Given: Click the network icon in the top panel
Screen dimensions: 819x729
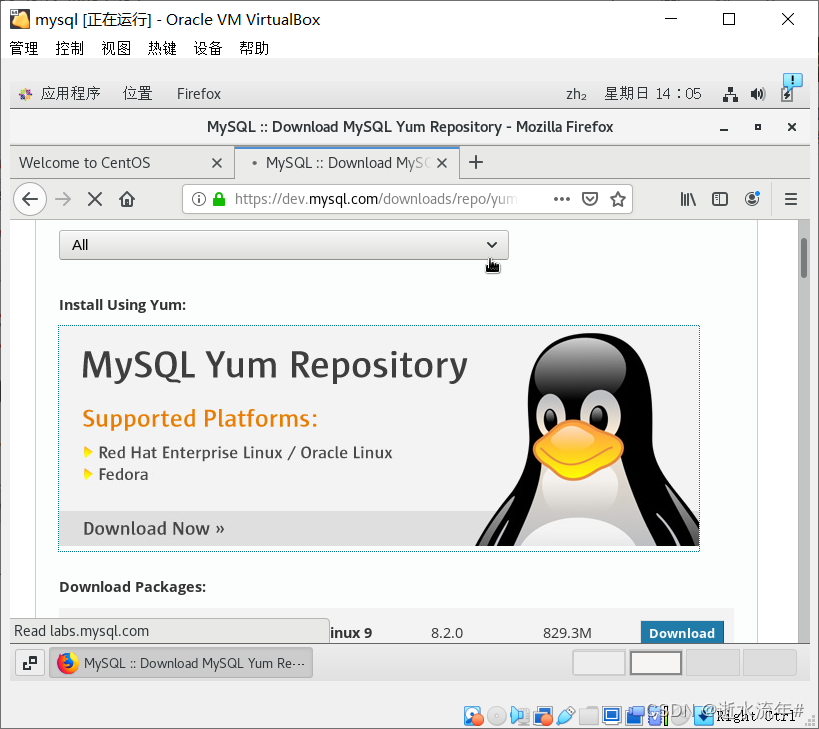Looking at the screenshot, I should [x=729, y=94].
